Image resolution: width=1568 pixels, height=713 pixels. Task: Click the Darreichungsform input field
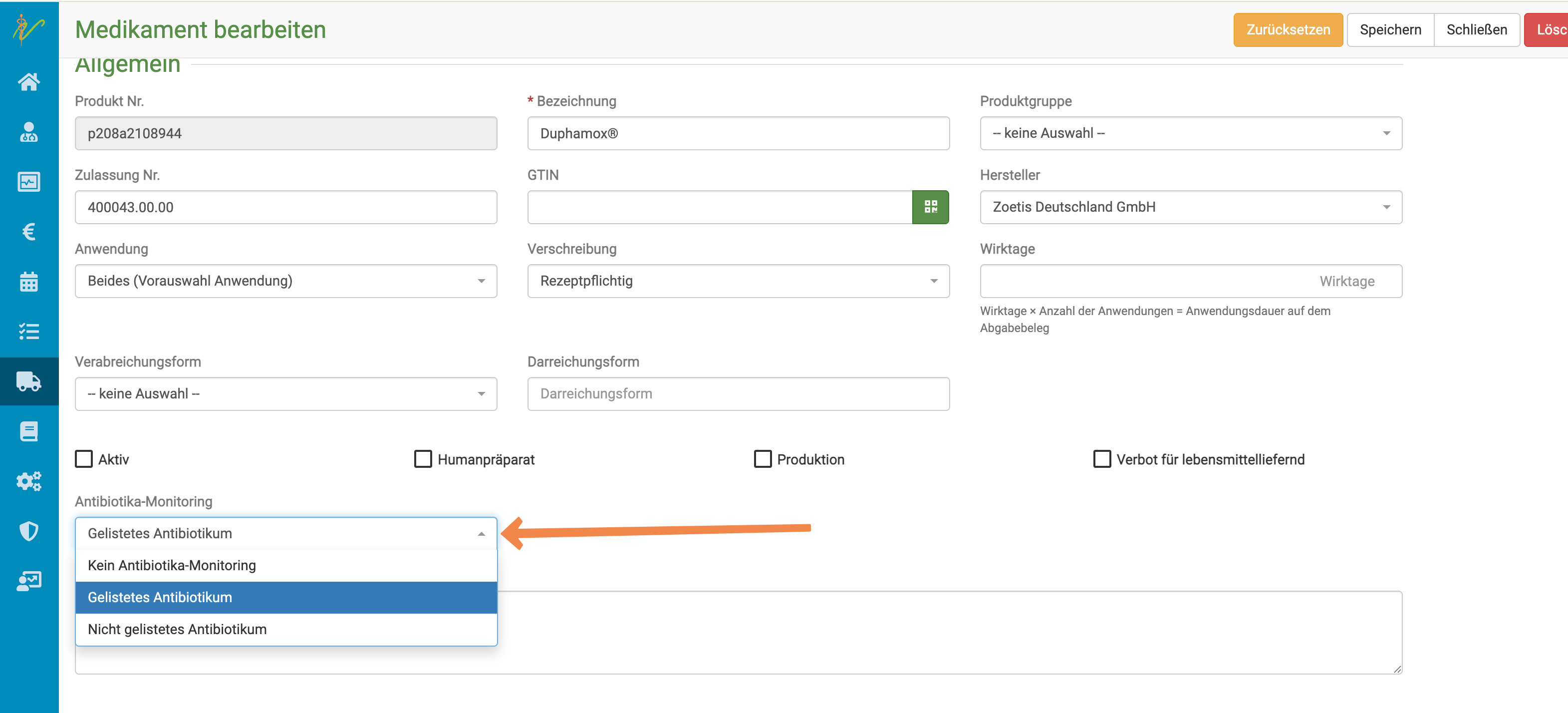click(x=738, y=394)
